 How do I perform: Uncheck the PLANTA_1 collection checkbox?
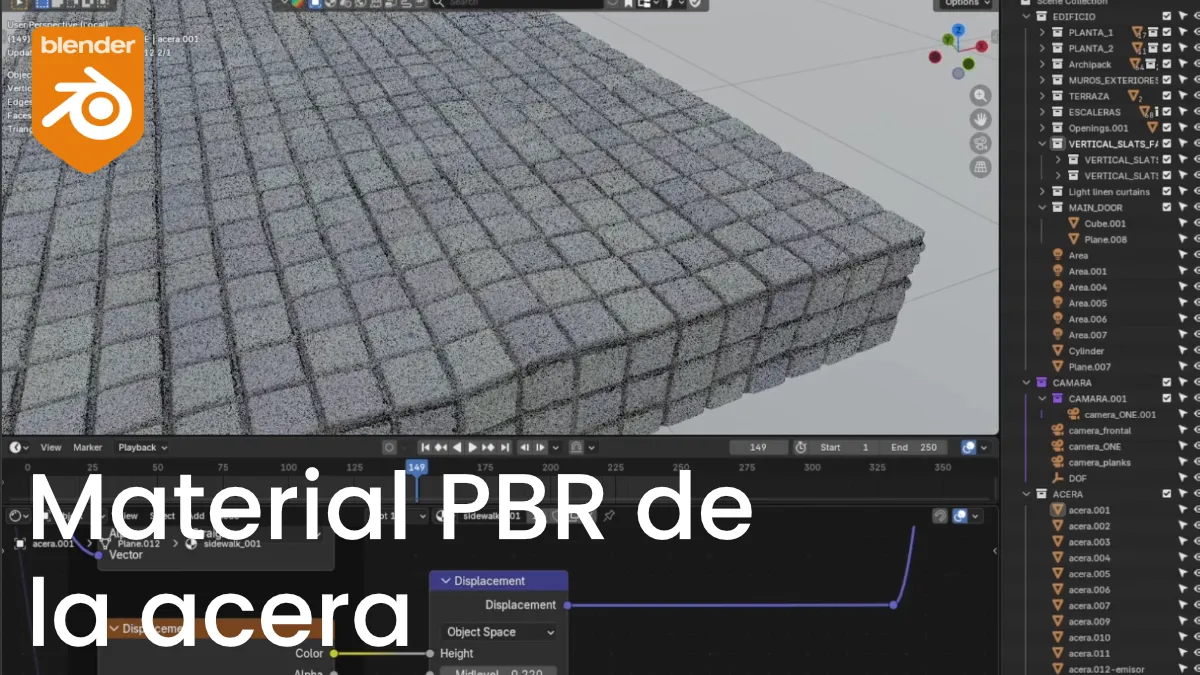tap(1167, 32)
